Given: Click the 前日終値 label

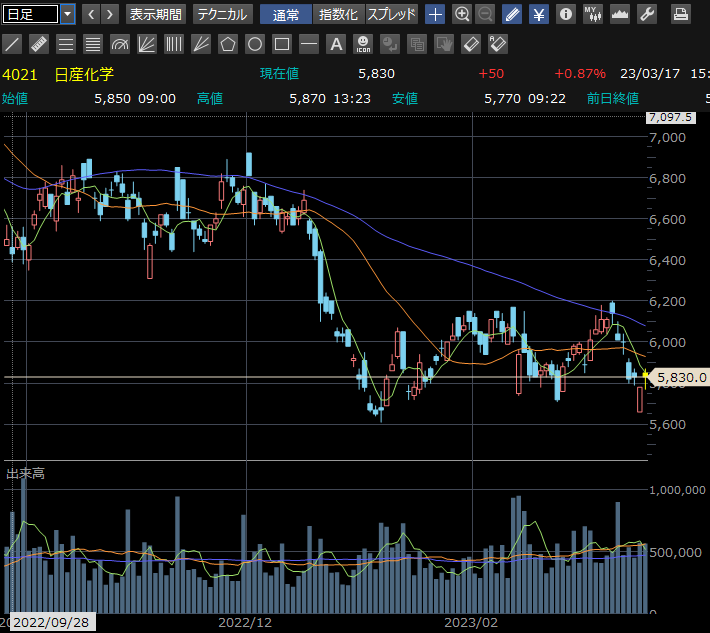Looking at the screenshot, I should [613, 98].
